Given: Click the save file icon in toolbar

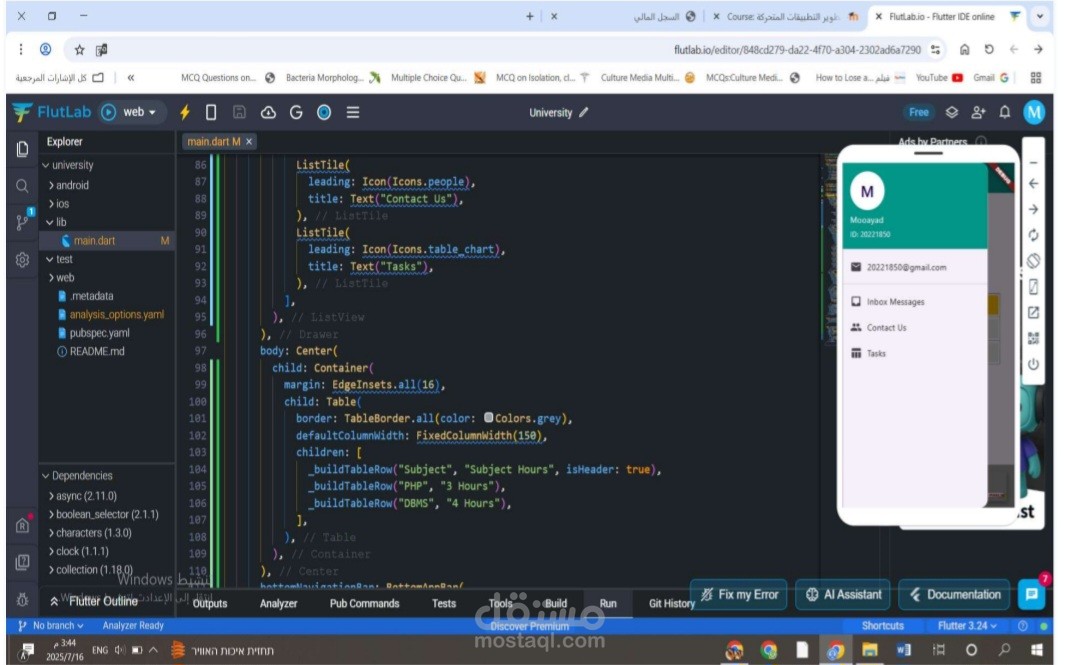Looking at the screenshot, I should (x=239, y=112).
